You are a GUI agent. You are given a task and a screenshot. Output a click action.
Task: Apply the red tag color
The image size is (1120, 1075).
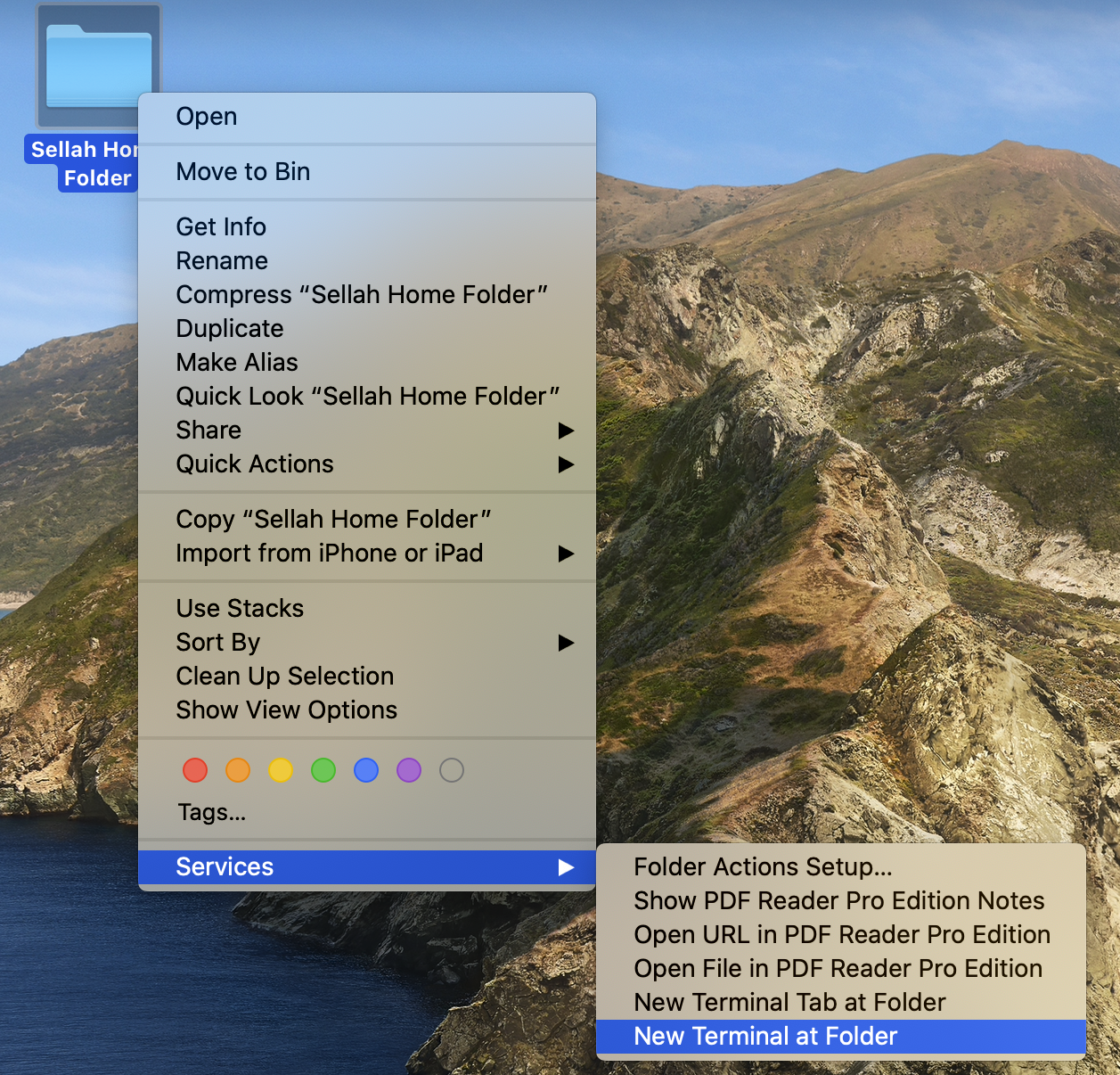click(x=195, y=770)
